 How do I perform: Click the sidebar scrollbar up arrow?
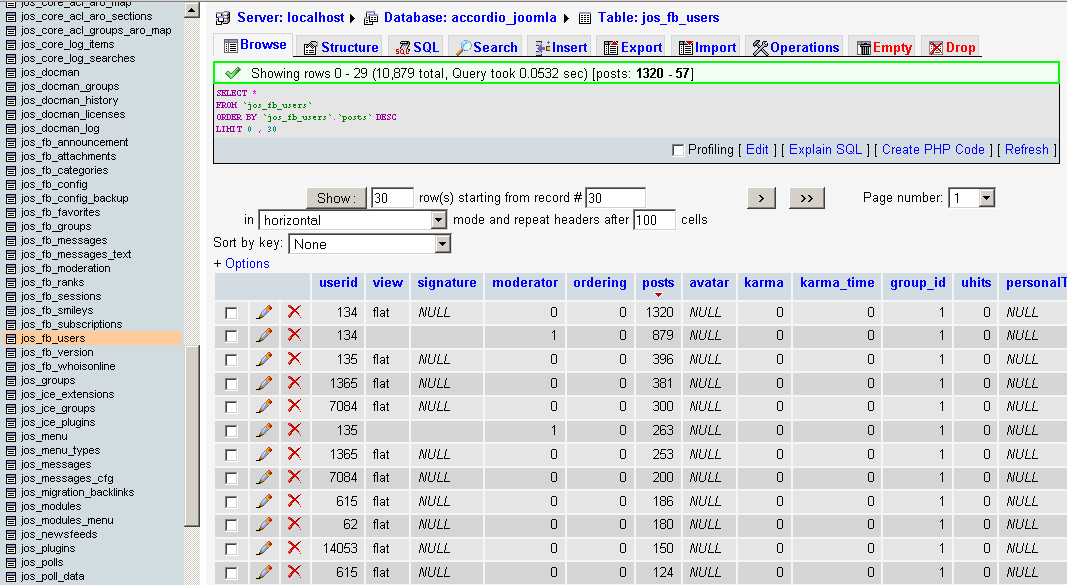[192, 10]
